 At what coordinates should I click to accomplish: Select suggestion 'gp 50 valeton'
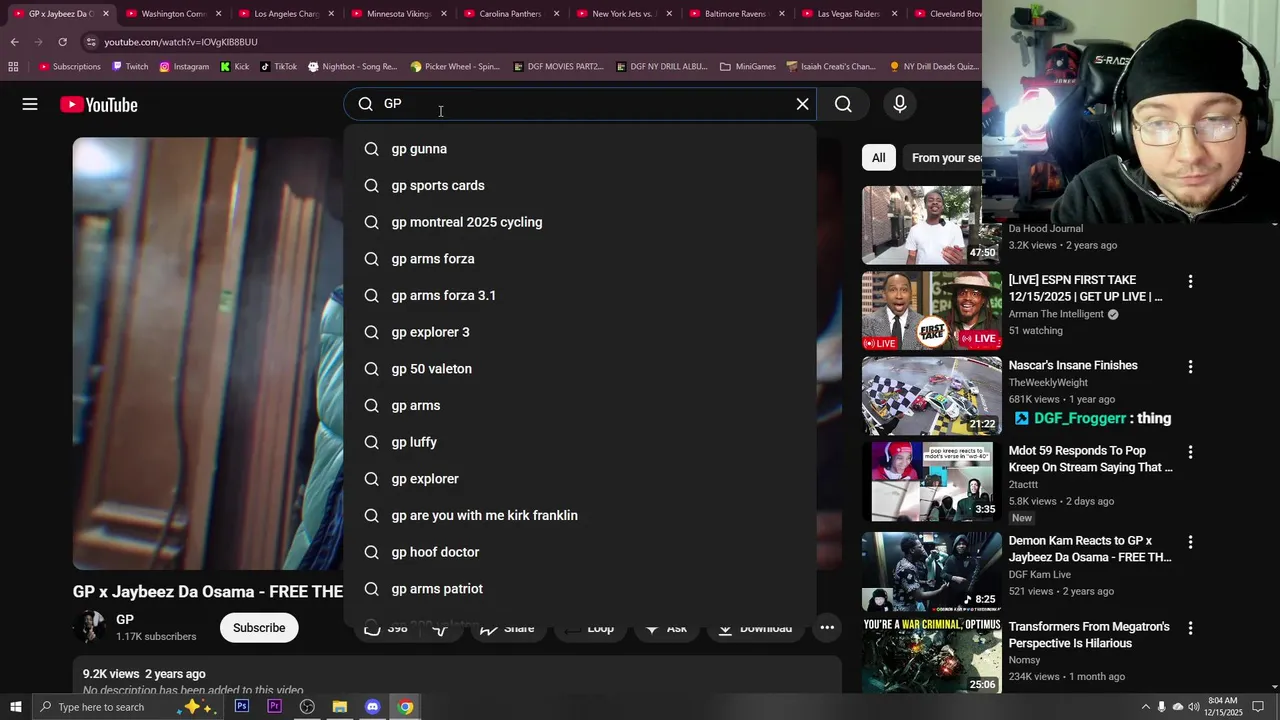coord(580,369)
